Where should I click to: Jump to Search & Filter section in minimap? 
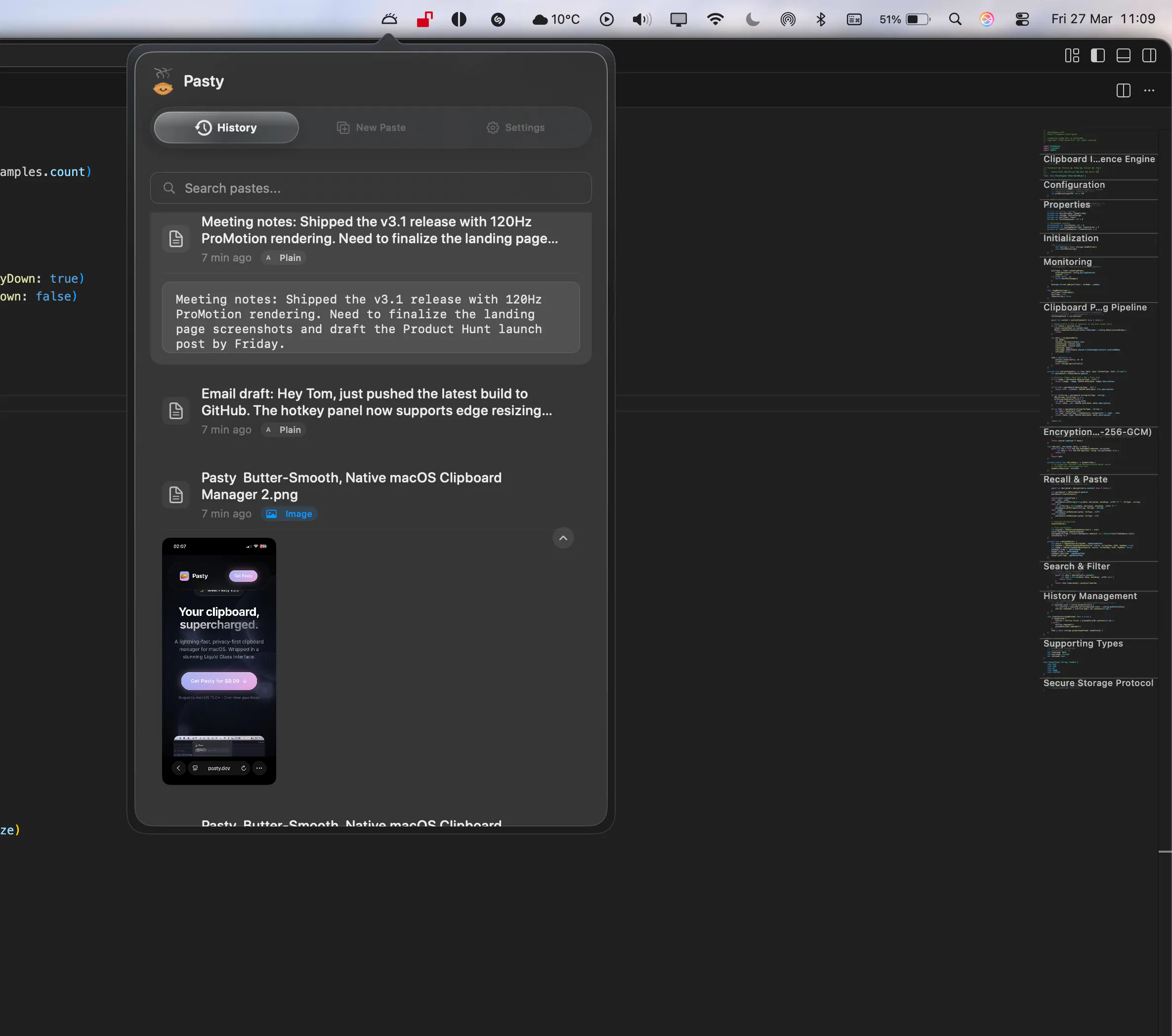point(1076,566)
